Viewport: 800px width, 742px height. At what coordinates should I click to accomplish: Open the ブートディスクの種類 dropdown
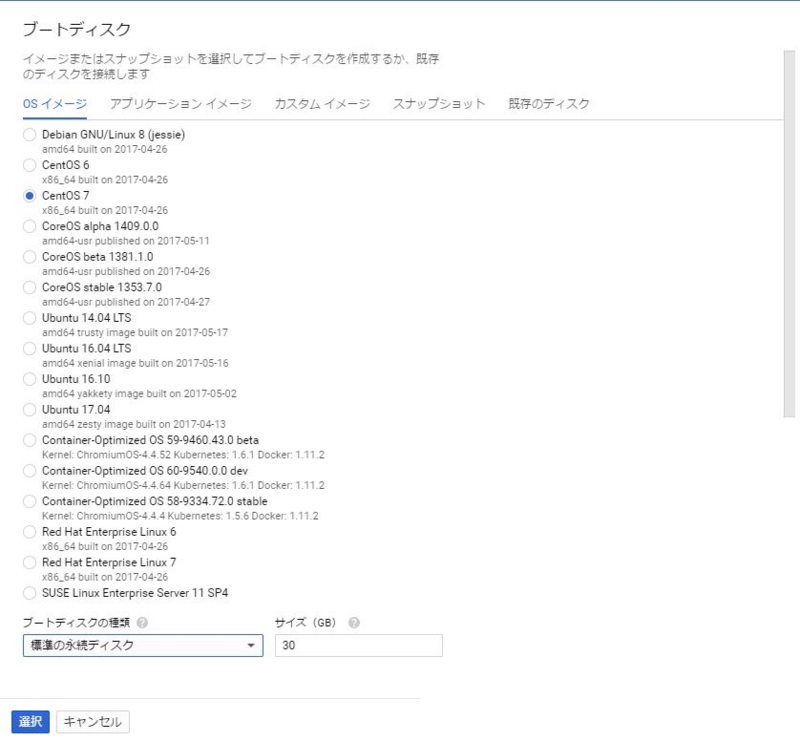(x=143, y=646)
